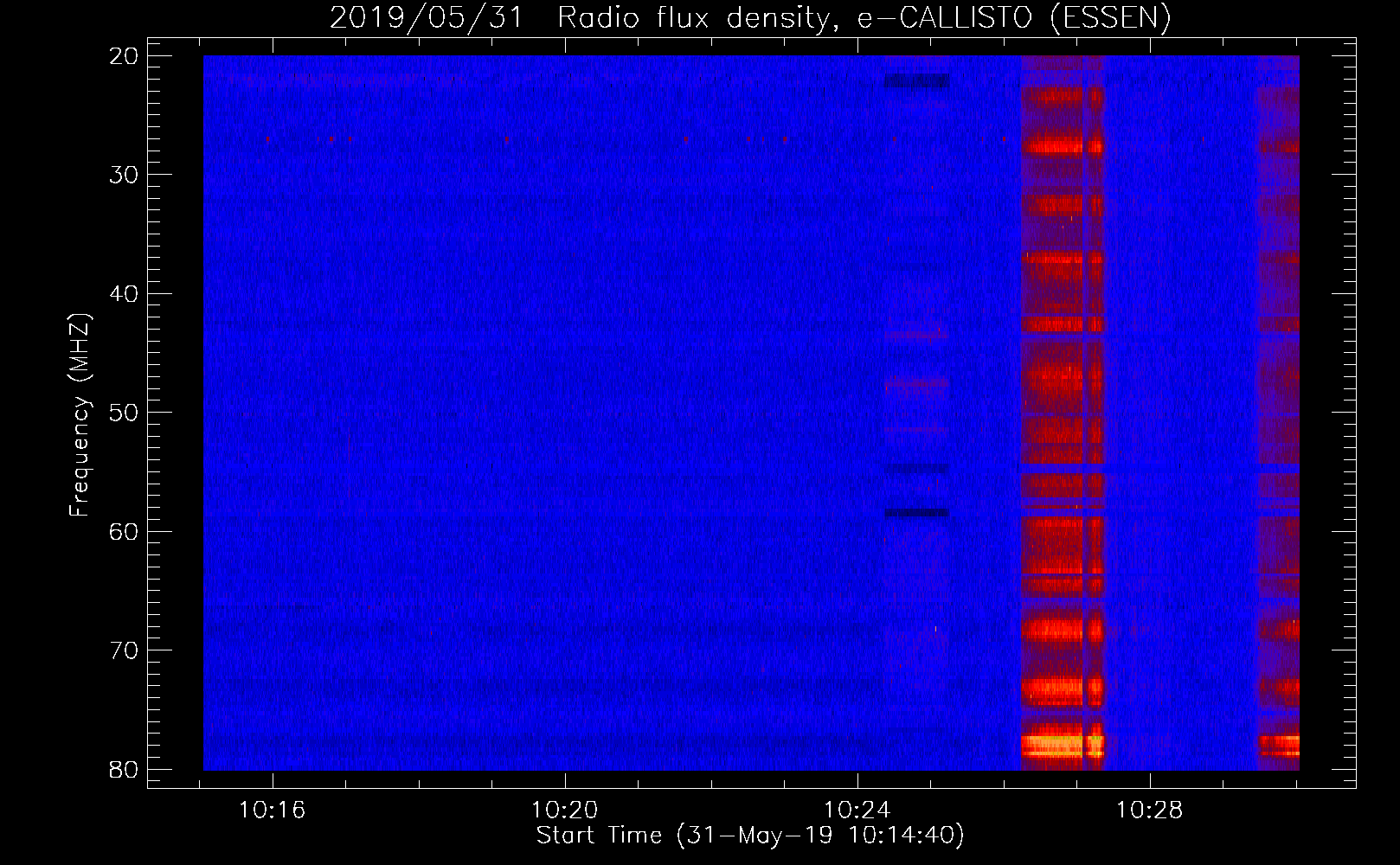The image size is (1400, 865).
Task: Click the dark band near 22 MHz at 10:24
Action: pos(916,81)
